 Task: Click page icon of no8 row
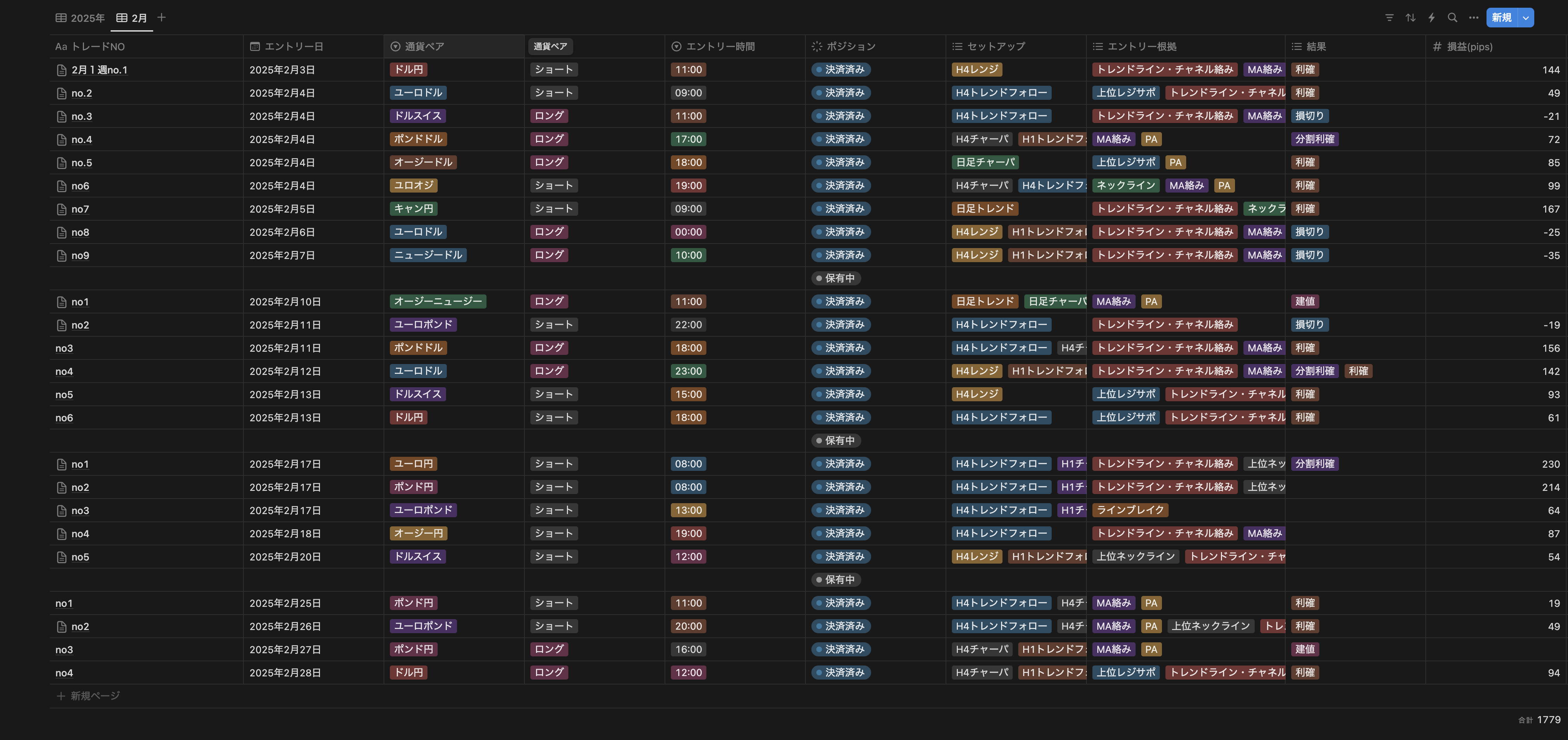[x=61, y=232]
